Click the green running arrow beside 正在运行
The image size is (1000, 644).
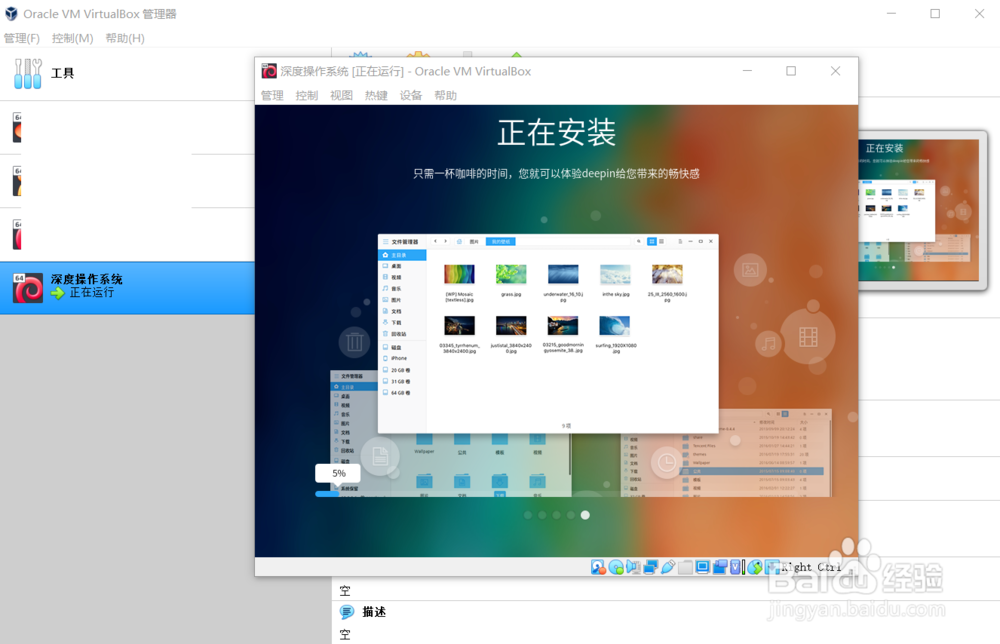coord(58,293)
